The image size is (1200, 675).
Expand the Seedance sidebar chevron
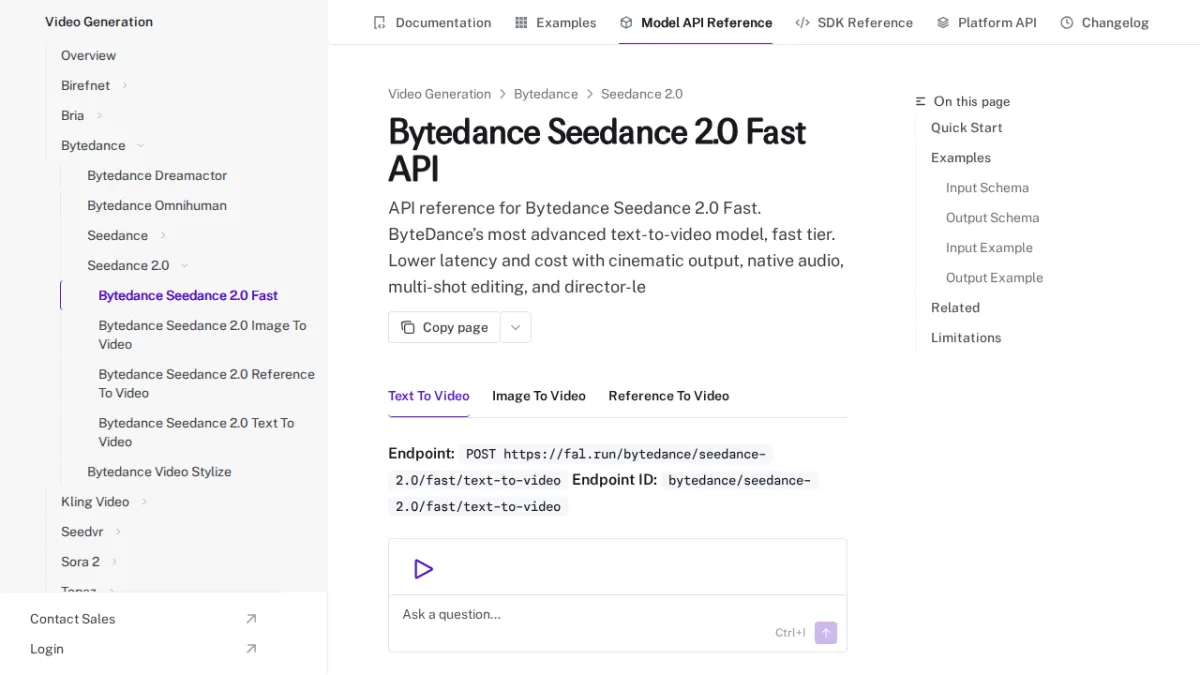(x=163, y=235)
